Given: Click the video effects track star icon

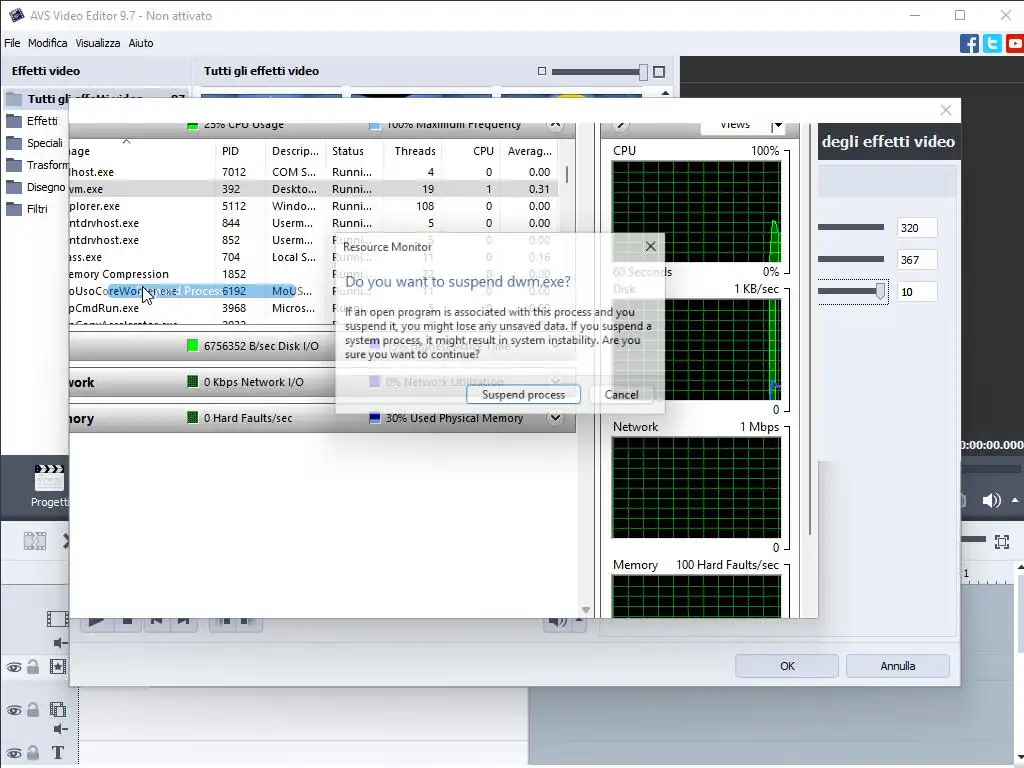Looking at the screenshot, I should click(x=57, y=667).
